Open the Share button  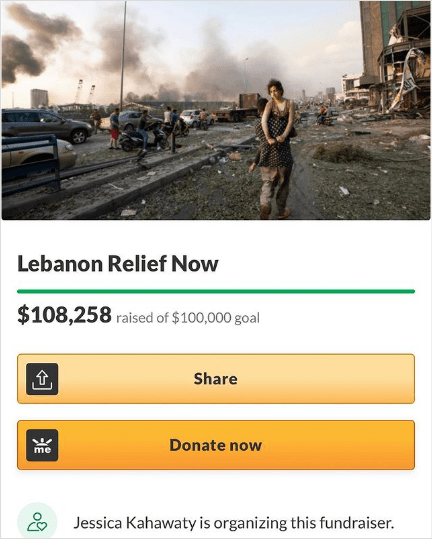(216, 379)
